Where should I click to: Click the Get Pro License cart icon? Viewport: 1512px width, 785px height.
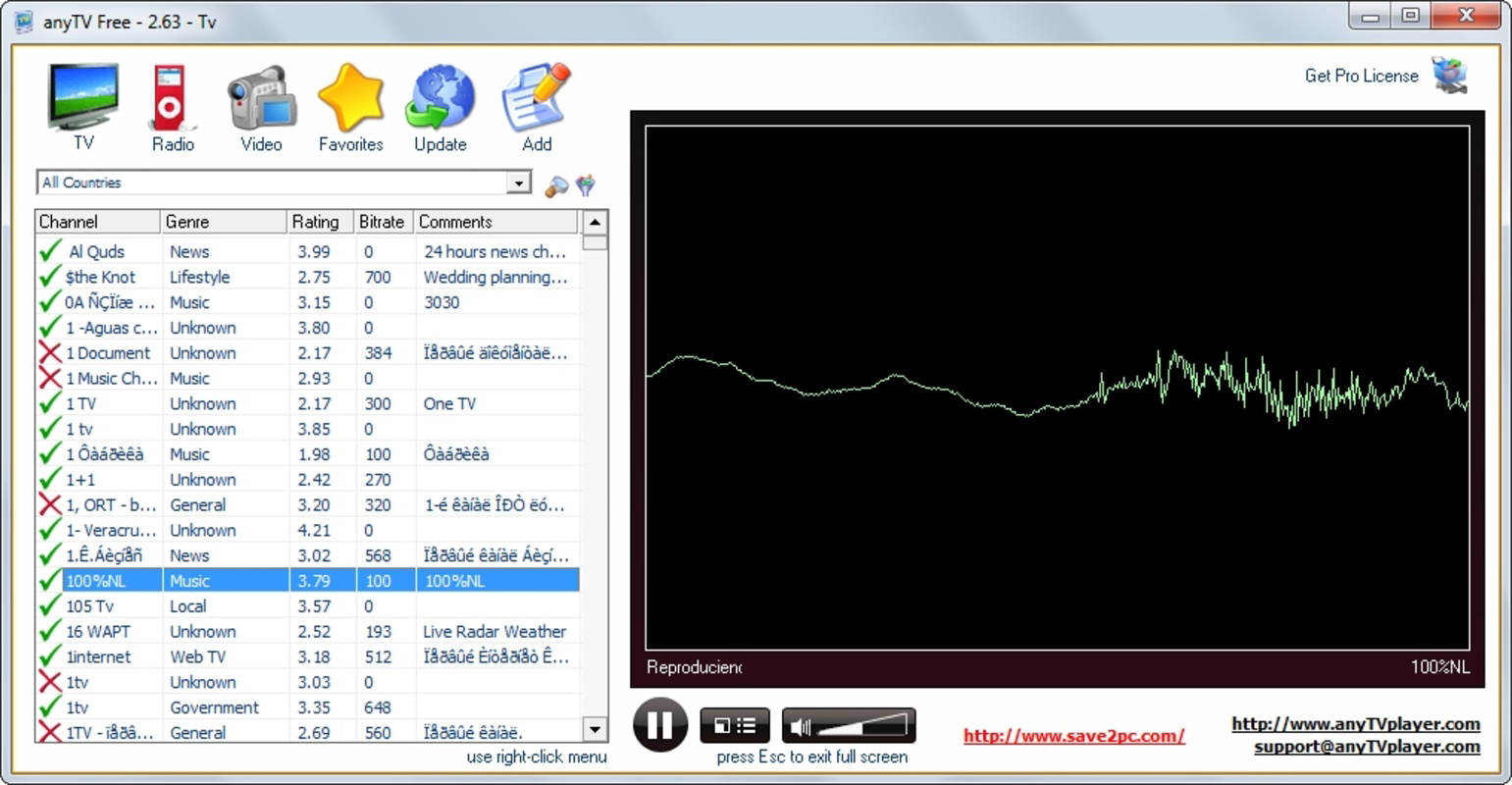tap(1449, 76)
